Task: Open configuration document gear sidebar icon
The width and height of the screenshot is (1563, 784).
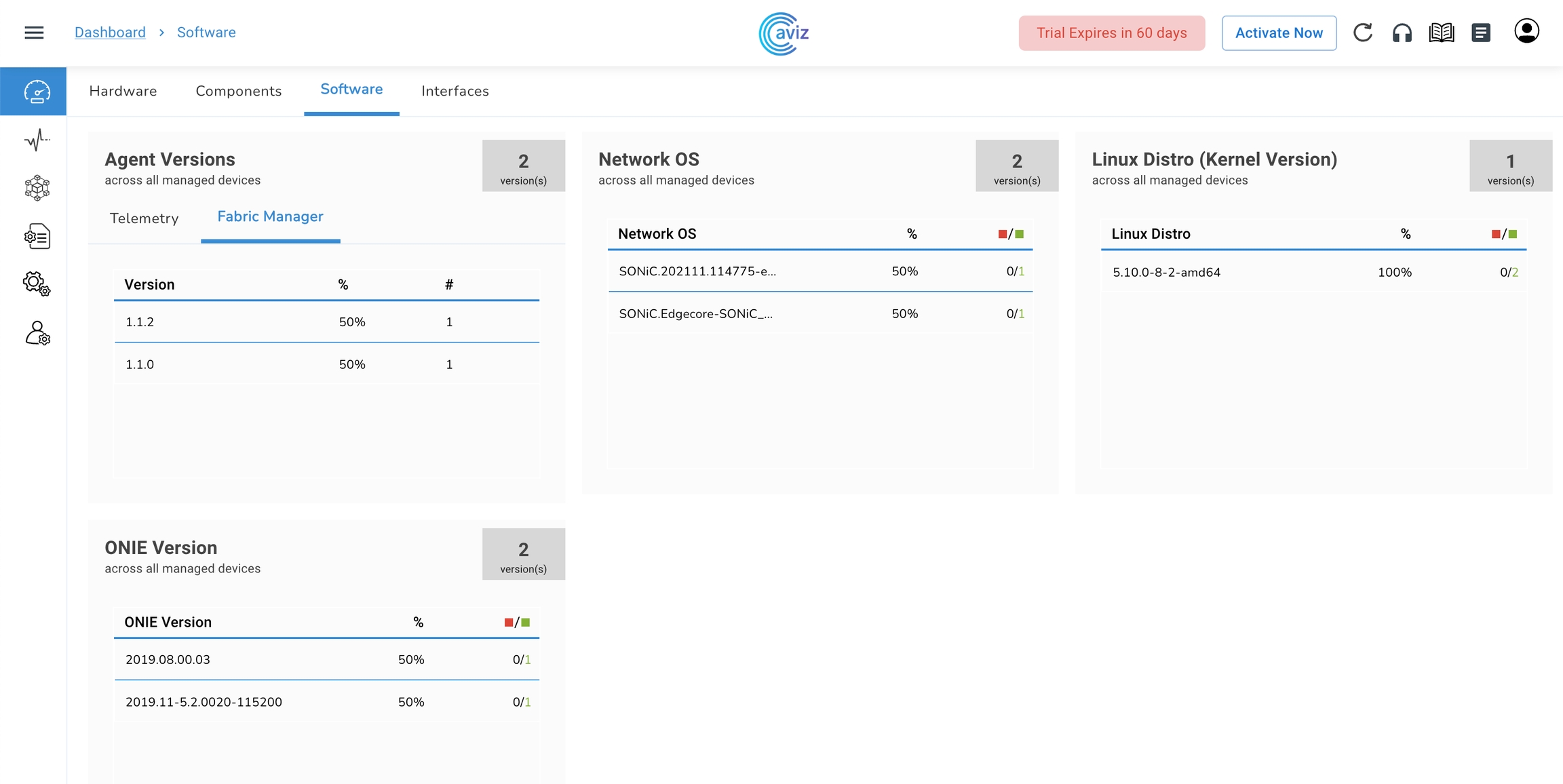Action: [37, 236]
